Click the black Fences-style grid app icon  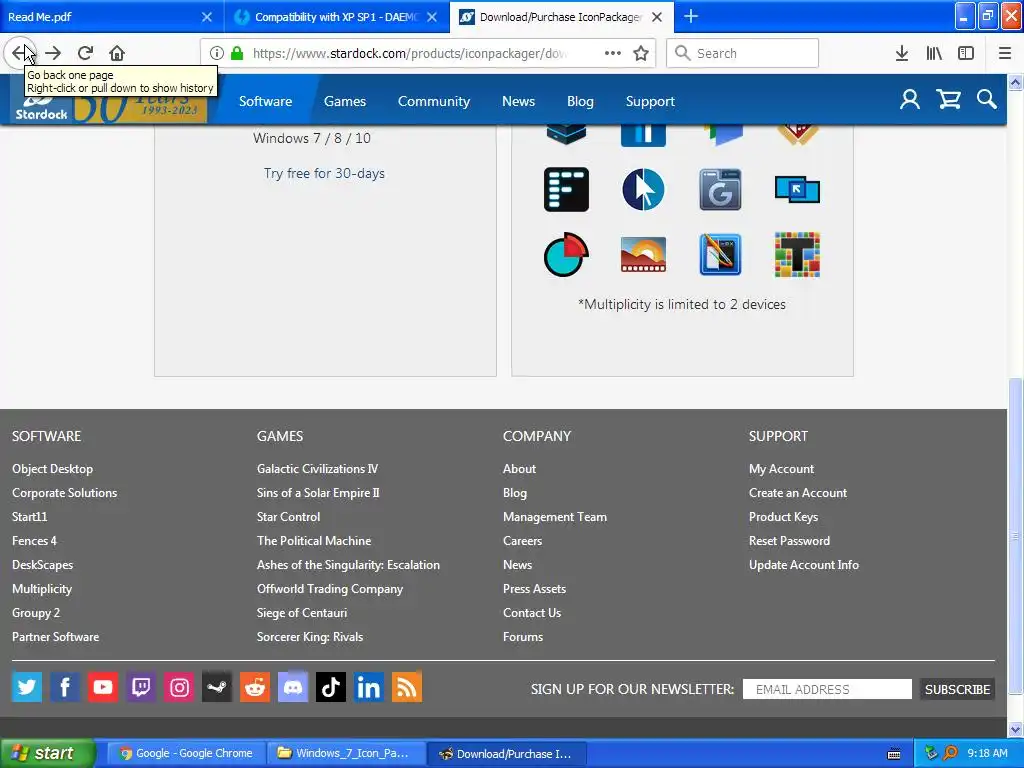tap(566, 189)
